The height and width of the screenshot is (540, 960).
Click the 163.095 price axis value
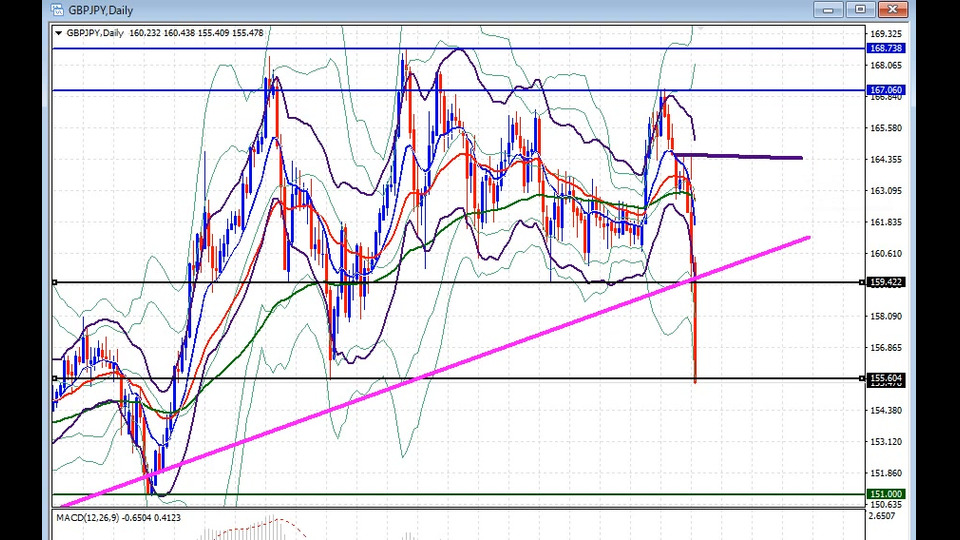coord(886,191)
